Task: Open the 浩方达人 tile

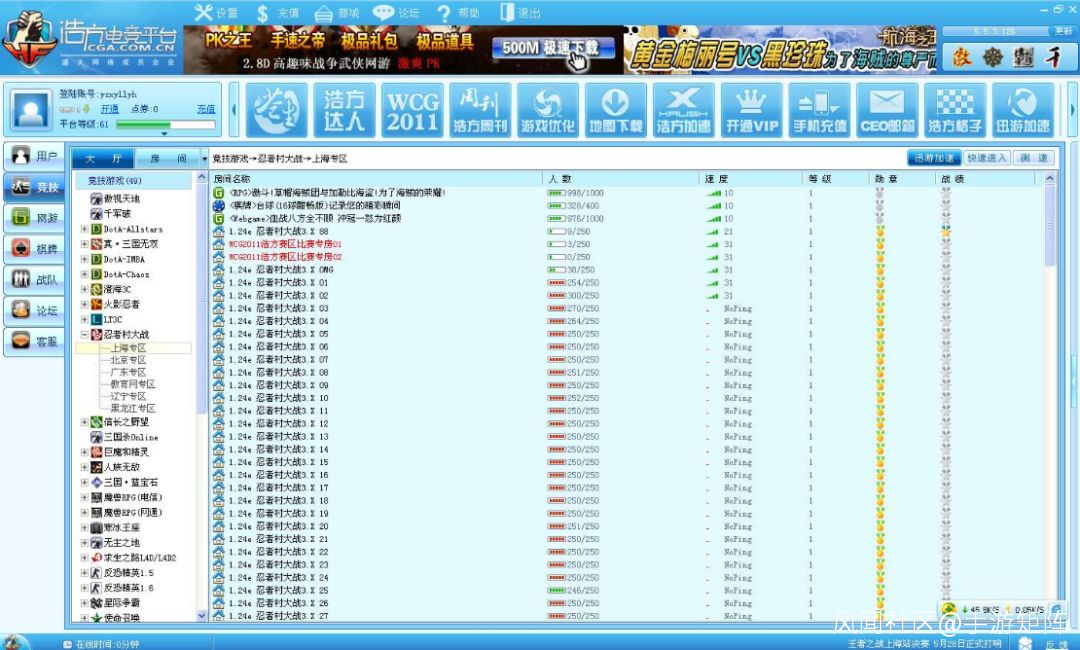Action: (344, 110)
